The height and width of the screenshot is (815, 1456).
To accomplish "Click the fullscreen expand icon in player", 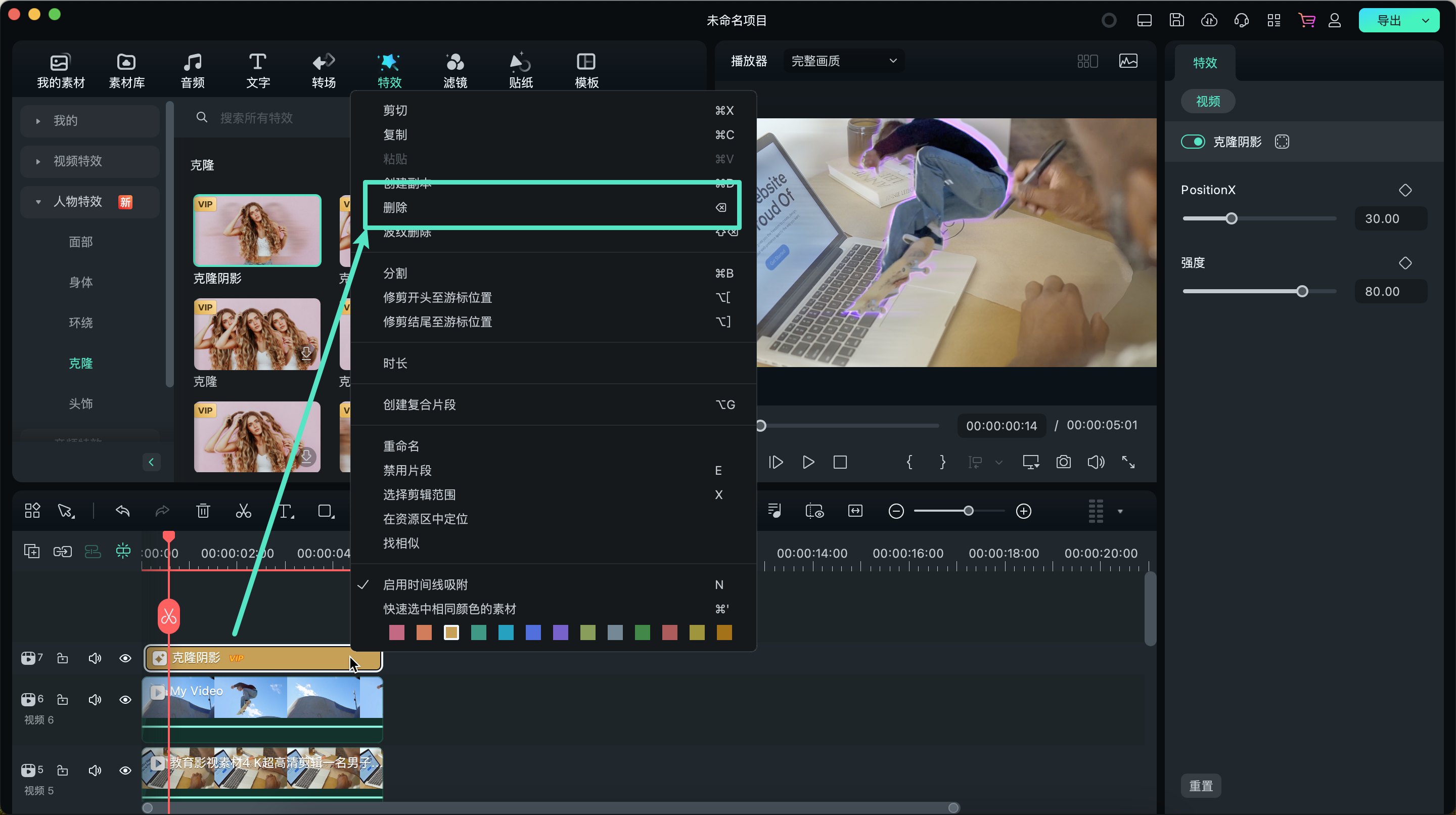I will [x=1128, y=462].
